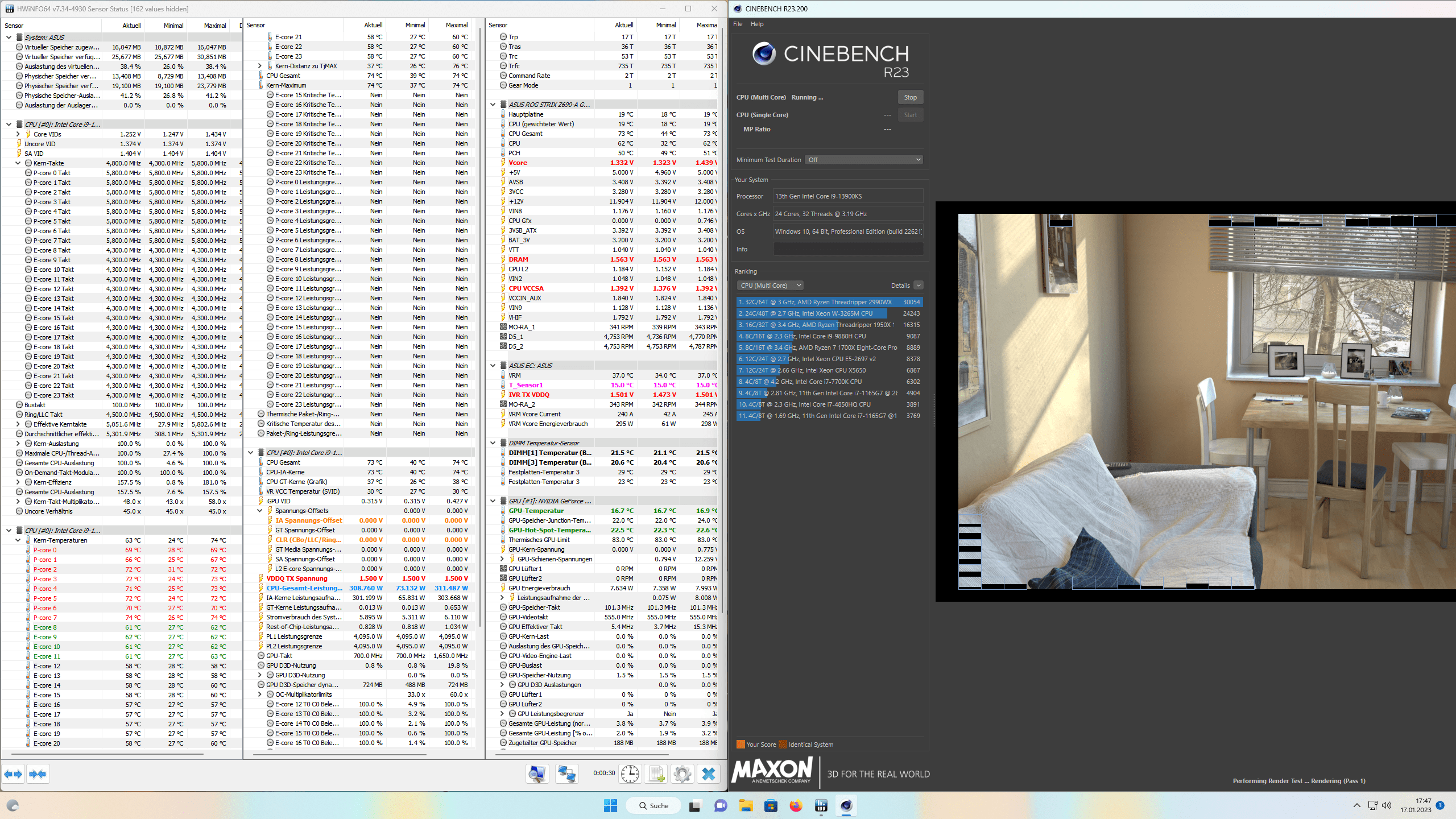Collapse the System: ASUS sensor group
This screenshot has width=1456, height=819.
pyautogui.click(x=9, y=38)
